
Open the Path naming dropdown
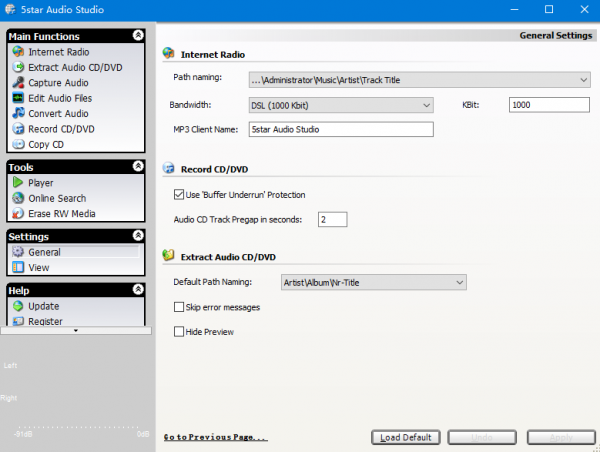[x=583, y=79]
